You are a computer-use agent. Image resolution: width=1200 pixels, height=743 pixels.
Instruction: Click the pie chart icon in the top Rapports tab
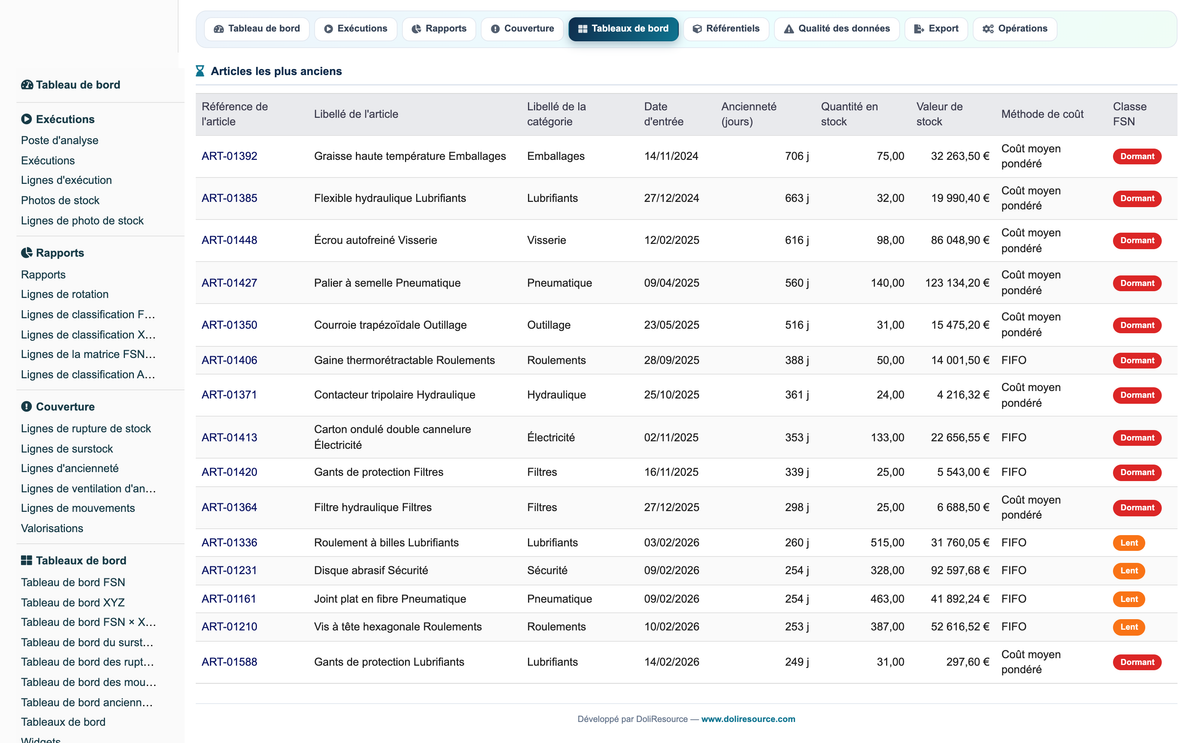[416, 29]
